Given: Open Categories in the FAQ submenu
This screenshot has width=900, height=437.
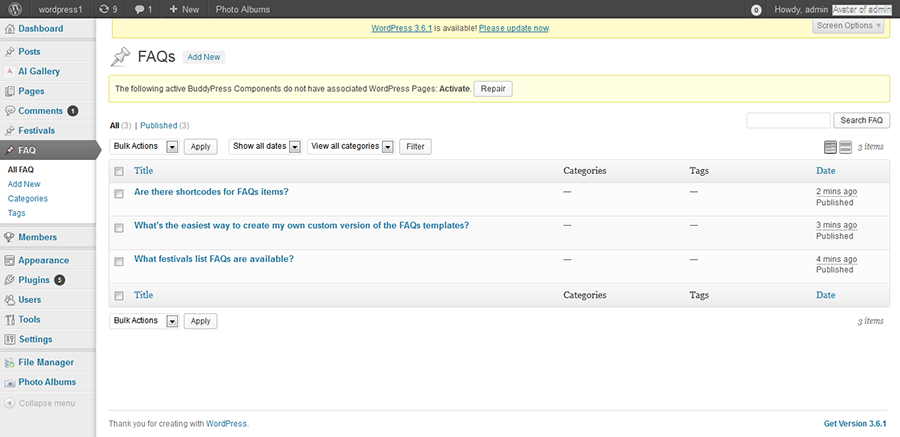Looking at the screenshot, I should (28, 199).
